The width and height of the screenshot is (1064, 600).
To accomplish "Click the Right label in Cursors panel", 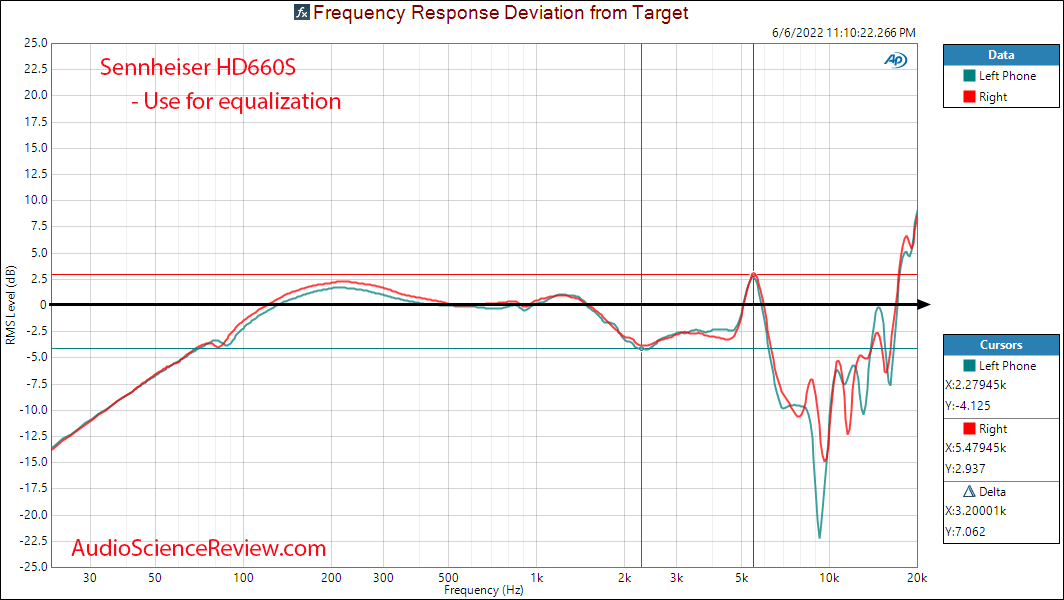I will click(x=993, y=429).
